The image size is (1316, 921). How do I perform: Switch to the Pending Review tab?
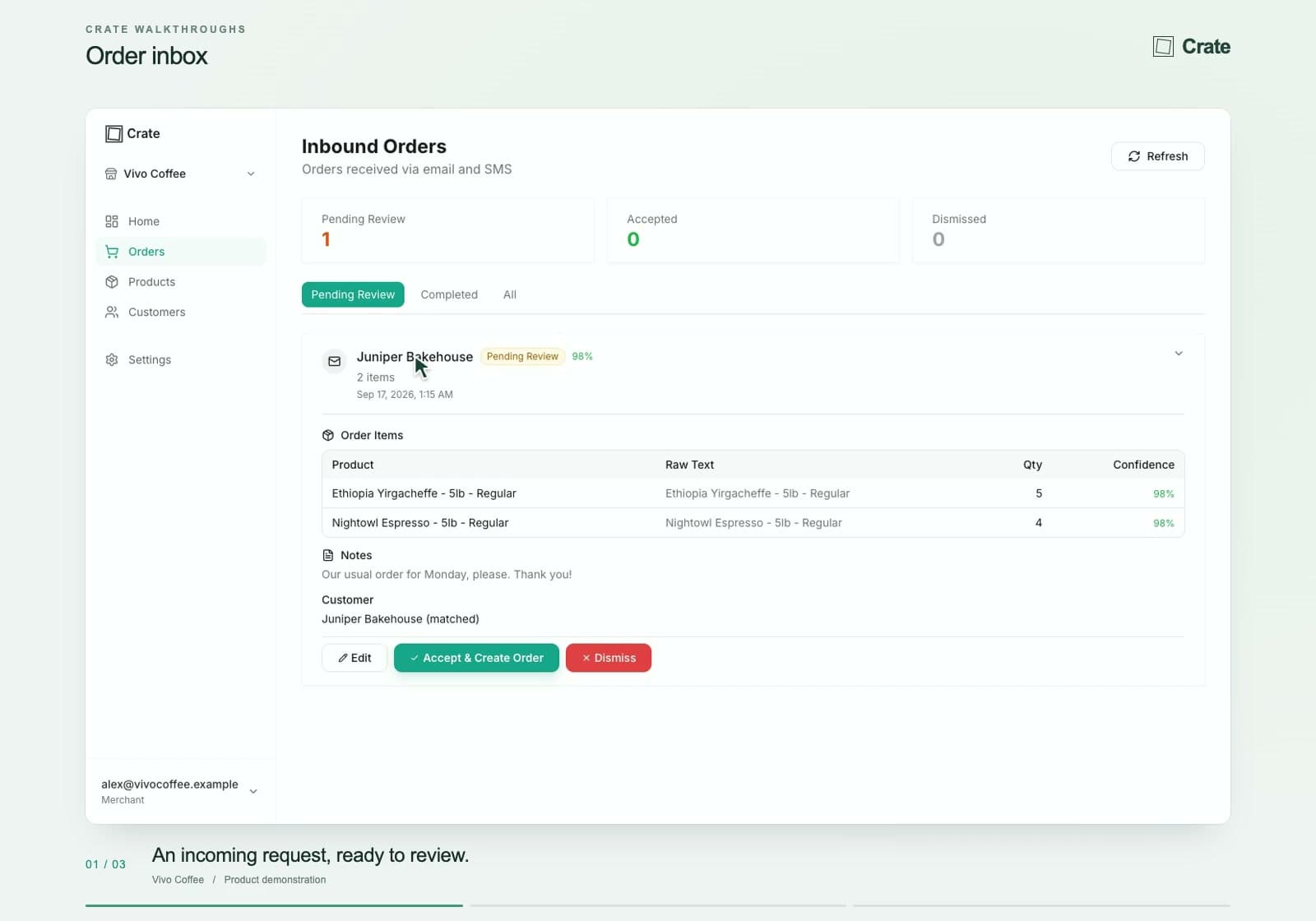(x=353, y=294)
